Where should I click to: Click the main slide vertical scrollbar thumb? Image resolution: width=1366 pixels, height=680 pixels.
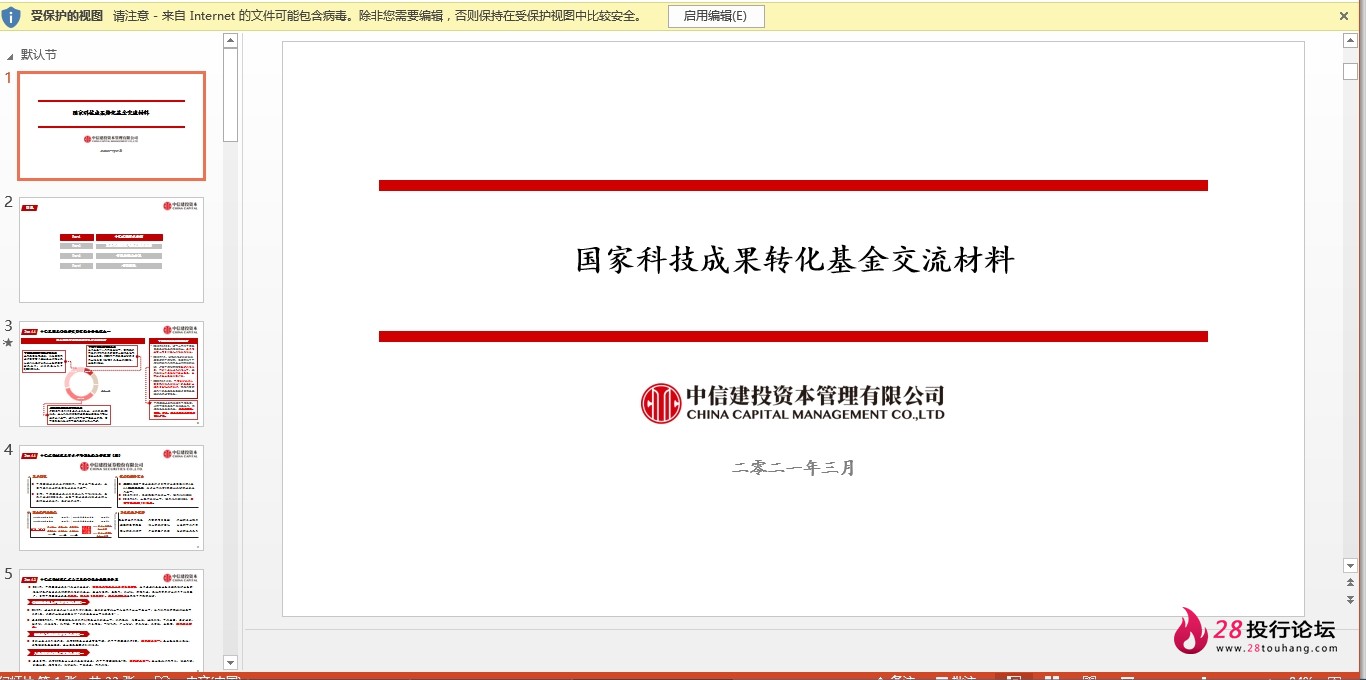pyautogui.click(x=1350, y=71)
